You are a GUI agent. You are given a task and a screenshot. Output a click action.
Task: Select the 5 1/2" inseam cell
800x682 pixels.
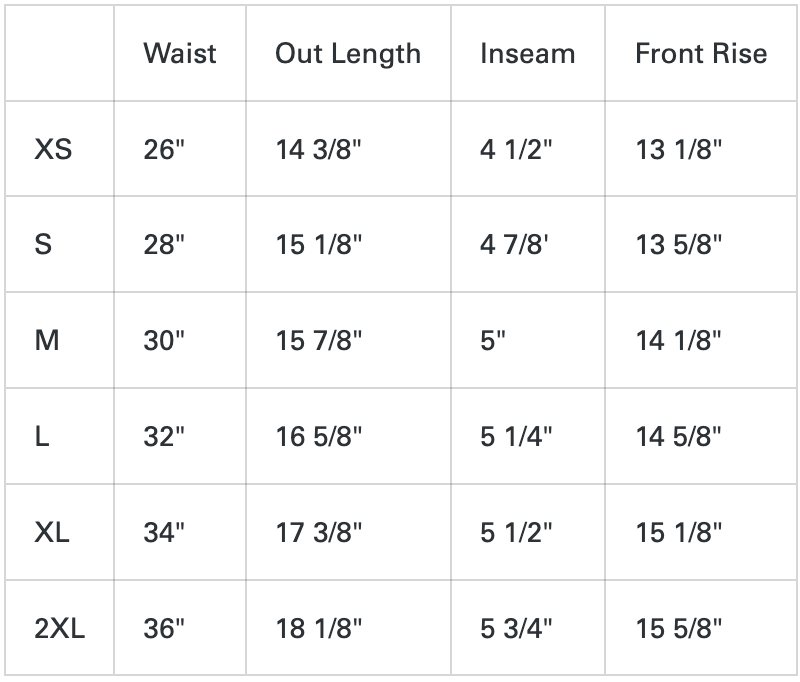coord(516,533)
